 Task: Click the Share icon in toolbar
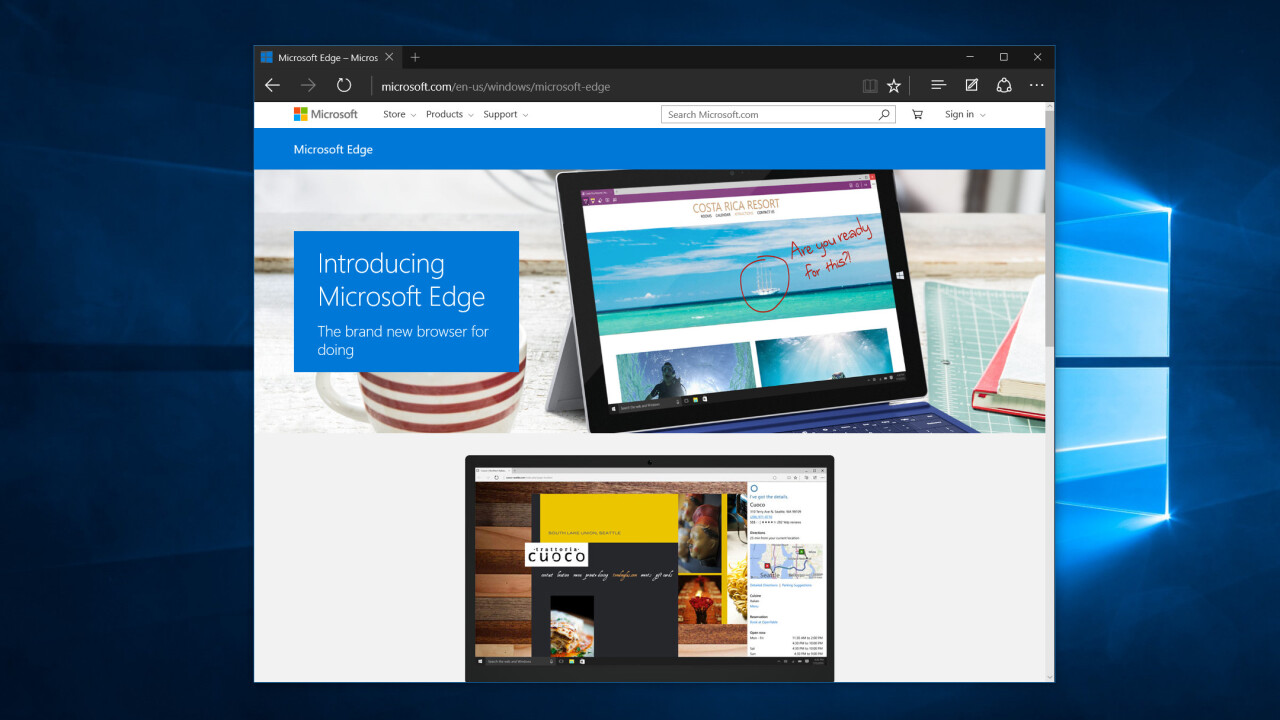1004,86
